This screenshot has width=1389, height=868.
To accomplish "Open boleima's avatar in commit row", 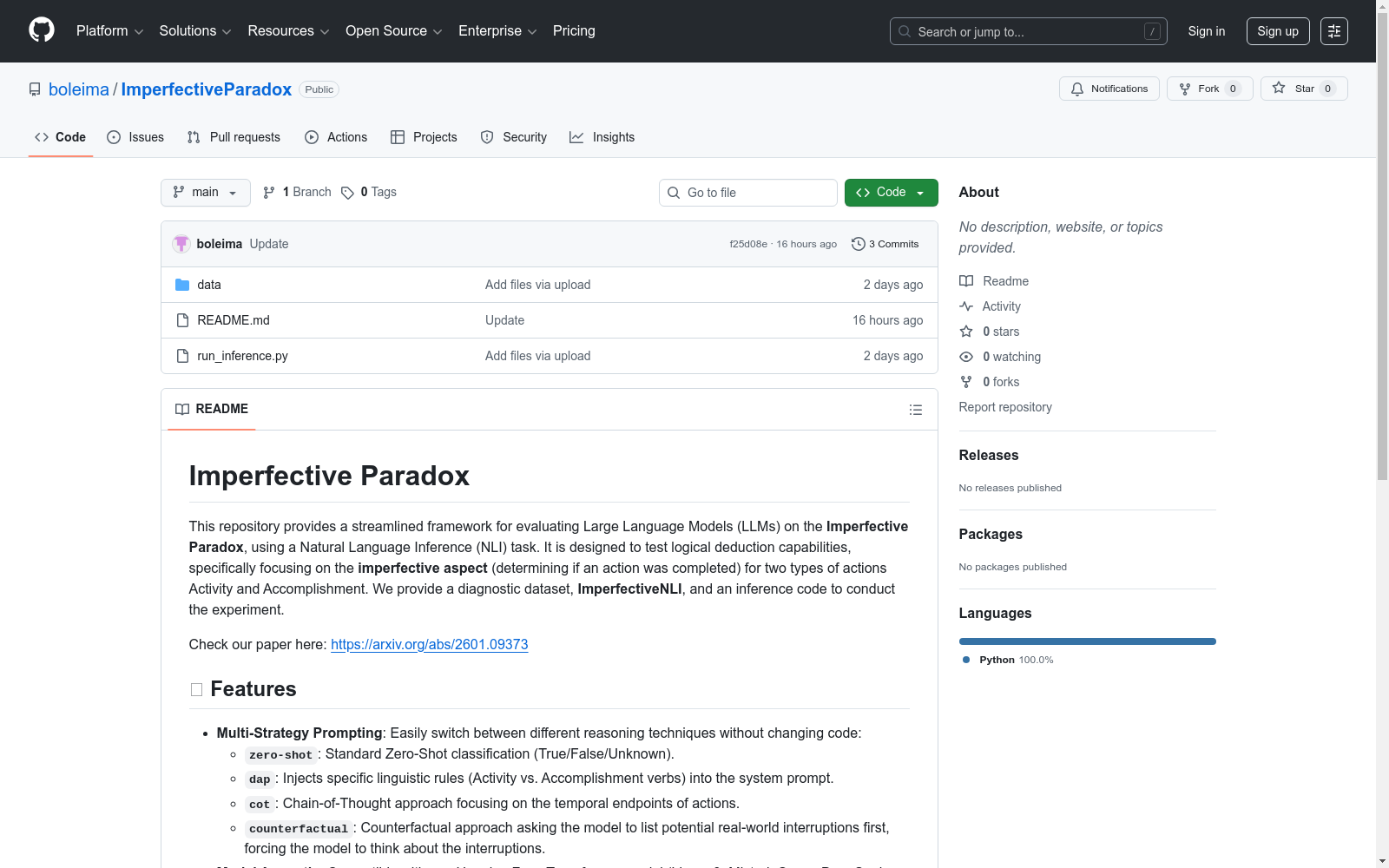I will [181, 244].
